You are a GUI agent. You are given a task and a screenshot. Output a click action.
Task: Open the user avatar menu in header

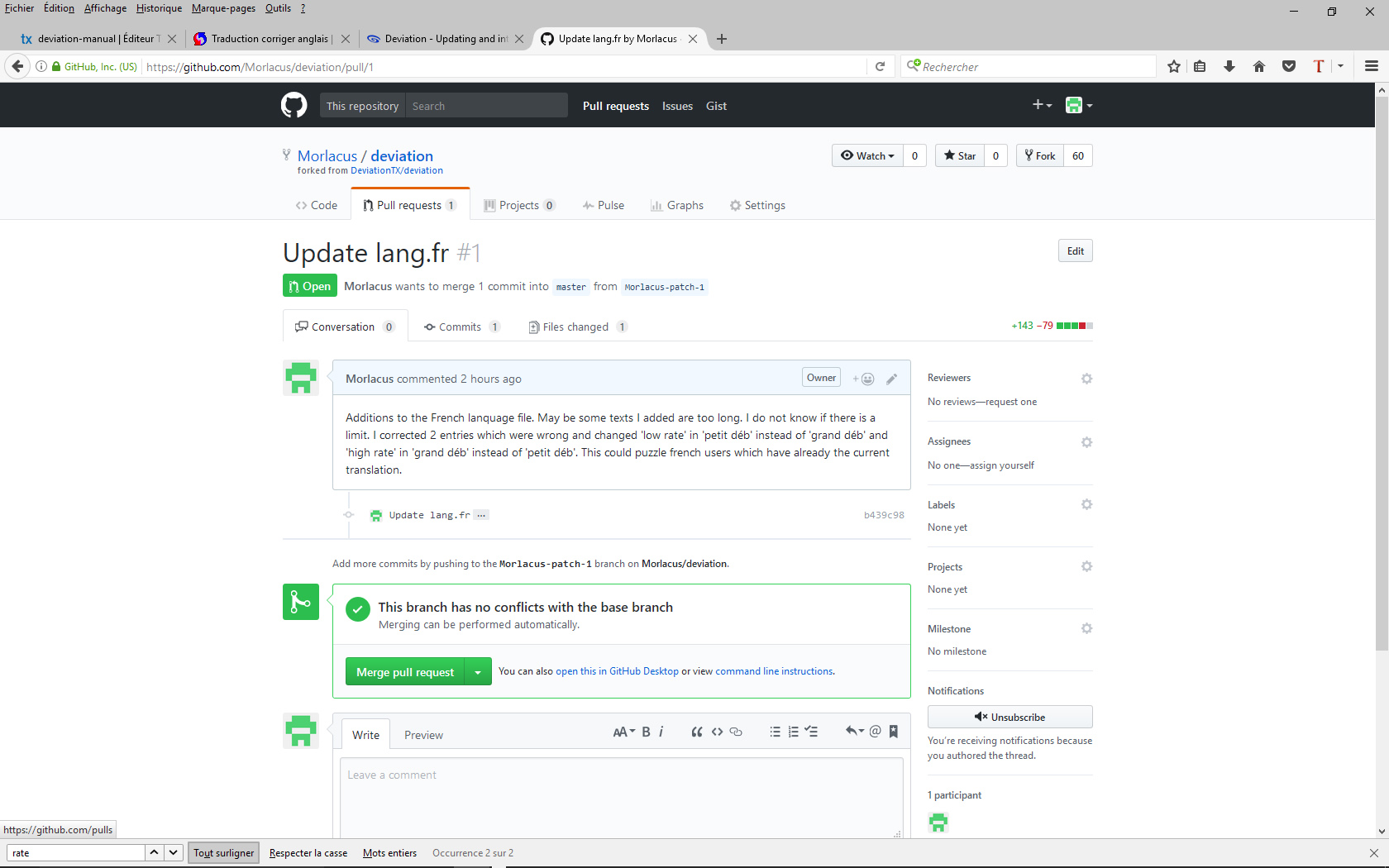[1079, 105]
